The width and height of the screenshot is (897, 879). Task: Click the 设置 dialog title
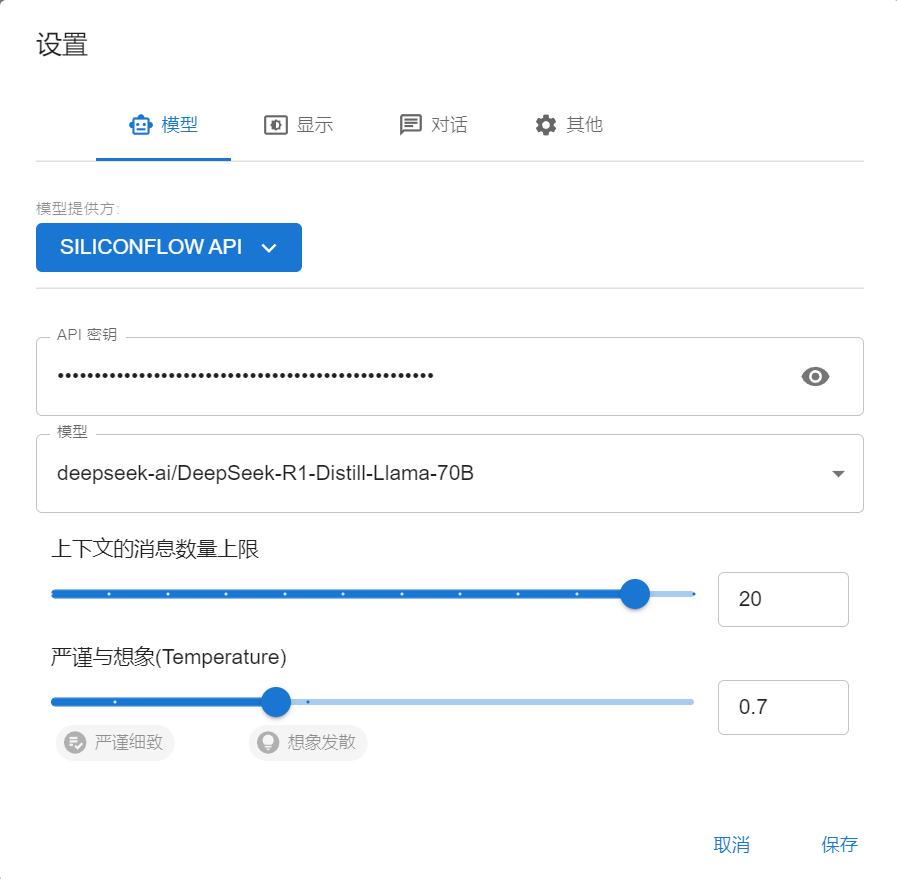pyautogui.click(x=62, y=45)
